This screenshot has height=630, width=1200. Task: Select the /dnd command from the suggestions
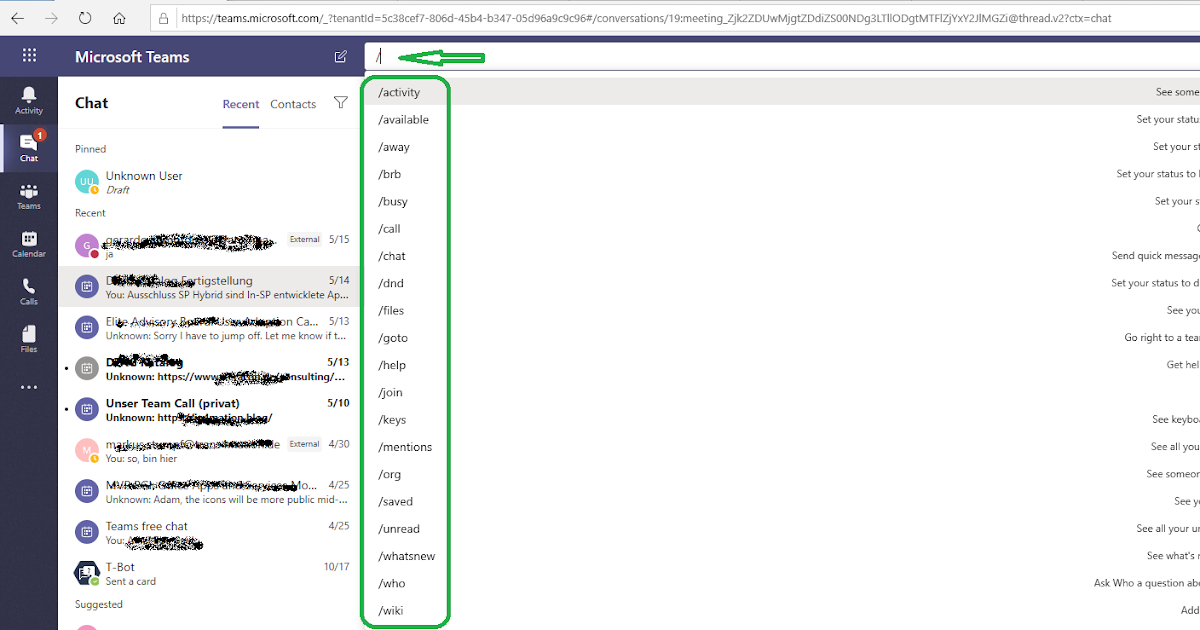(x=391, y=283)
